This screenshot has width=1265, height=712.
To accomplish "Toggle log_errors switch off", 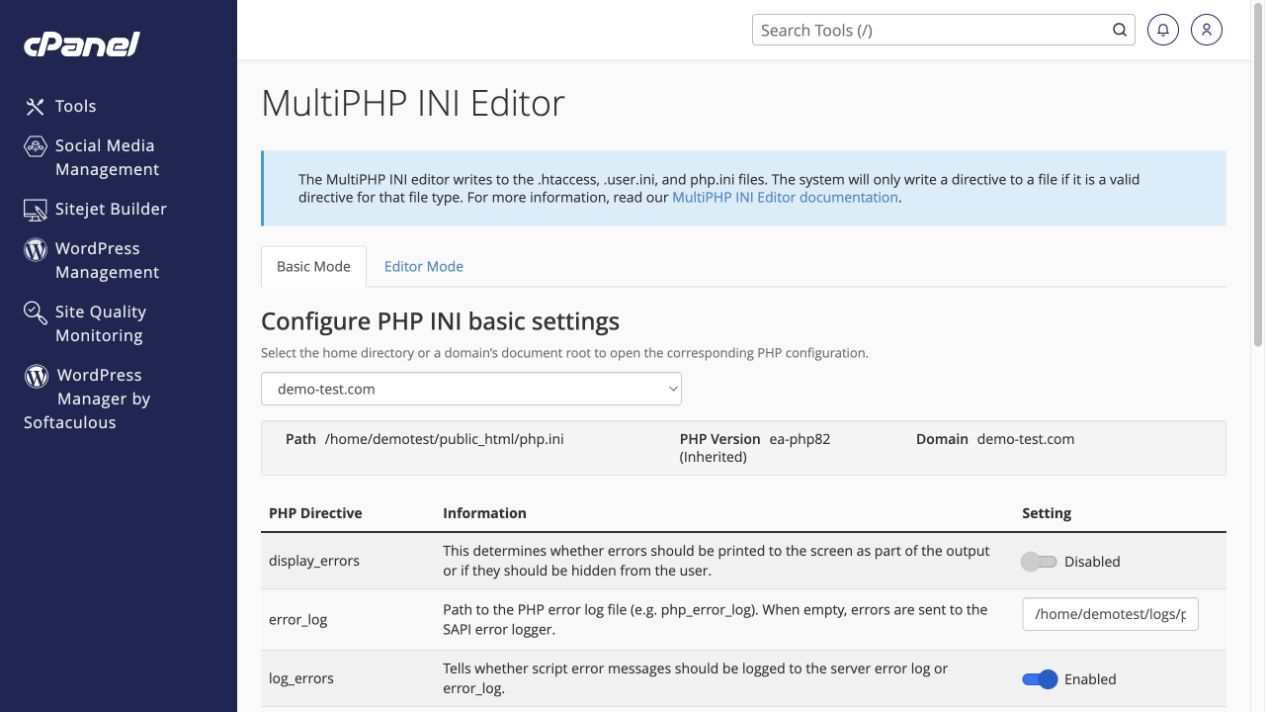I will coord(1039,680).
